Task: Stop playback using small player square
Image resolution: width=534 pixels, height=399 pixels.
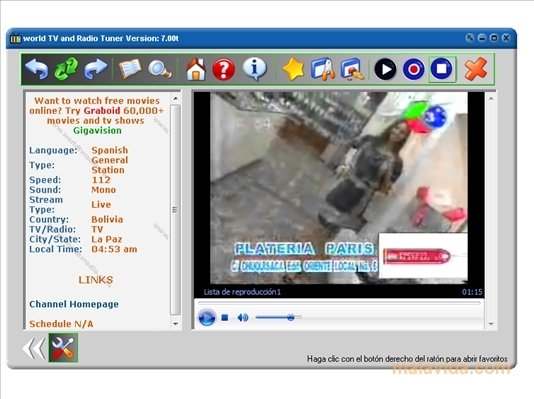Action: 225,318
